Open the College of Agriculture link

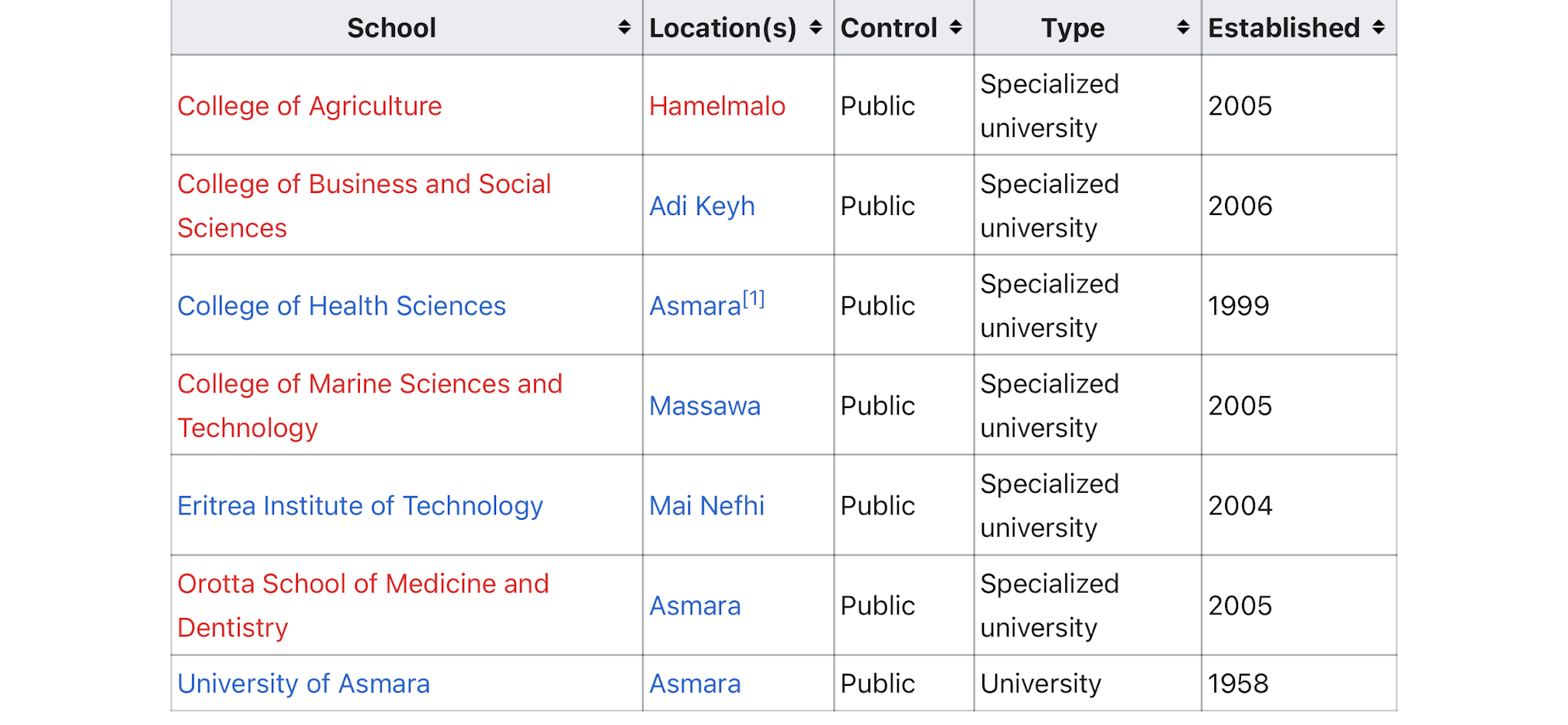click(309, 106)
